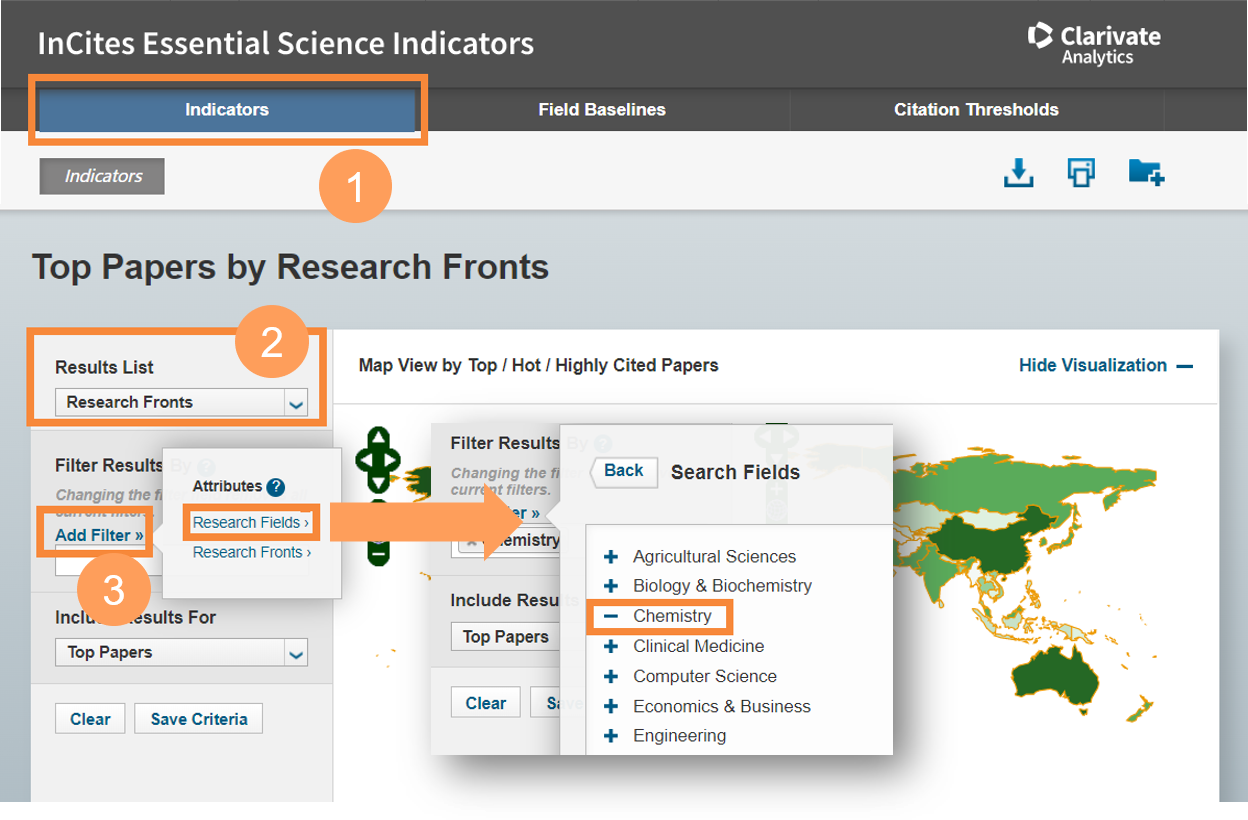
Task: Expand Clinical Medicine with its plus icon
Action: click(x=611, y=647)
